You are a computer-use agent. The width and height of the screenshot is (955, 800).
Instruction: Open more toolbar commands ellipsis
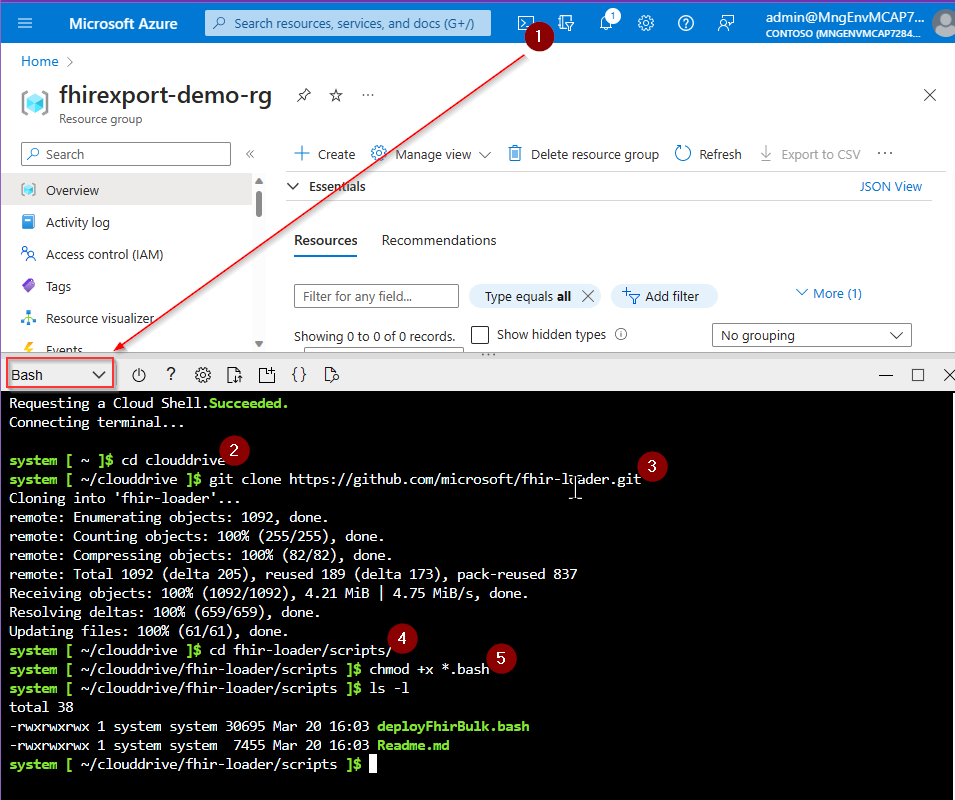click(884, 153)
